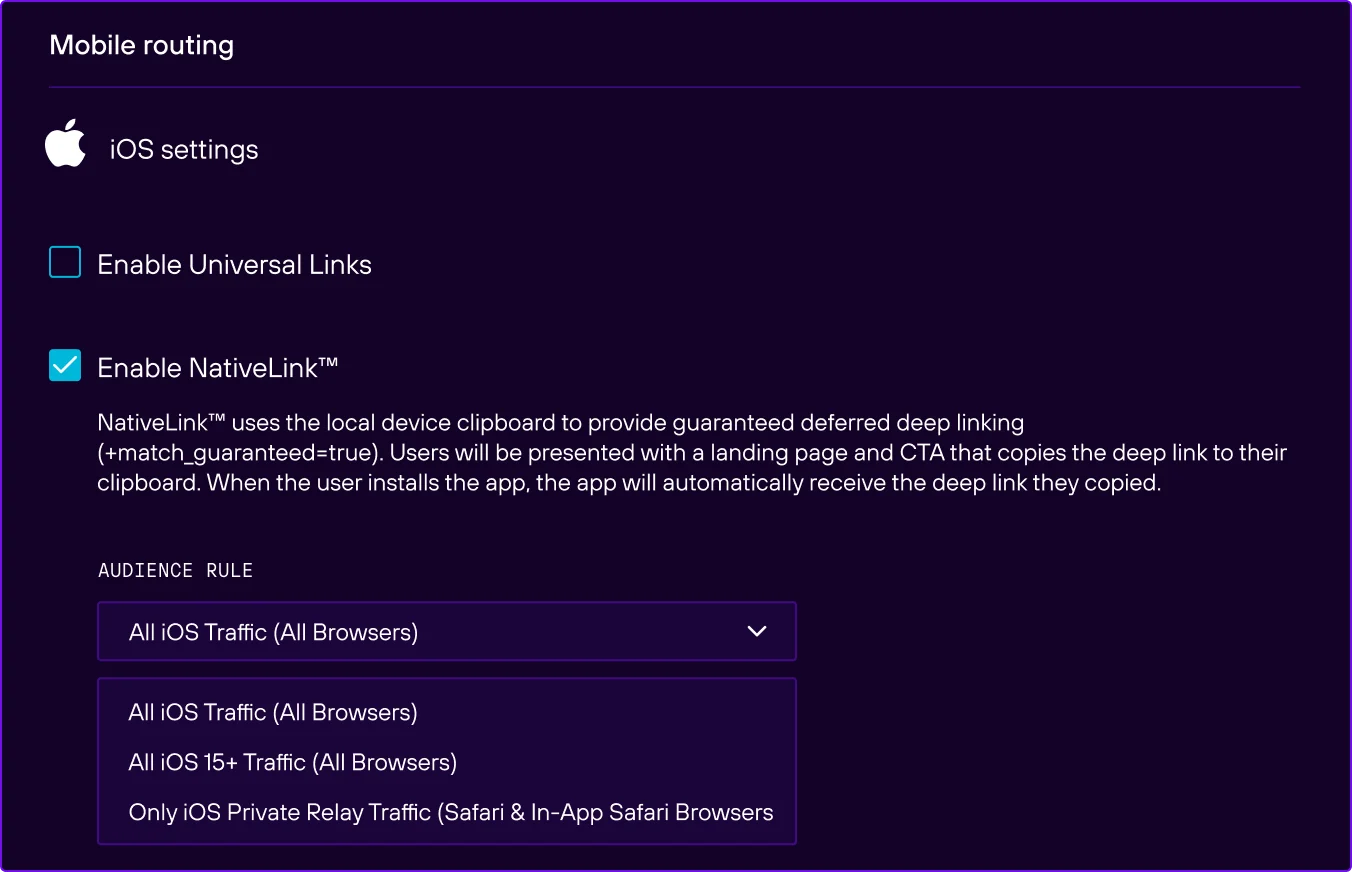
Task: Click the divider line under Mobile routing
Action: tap(674, 88)
